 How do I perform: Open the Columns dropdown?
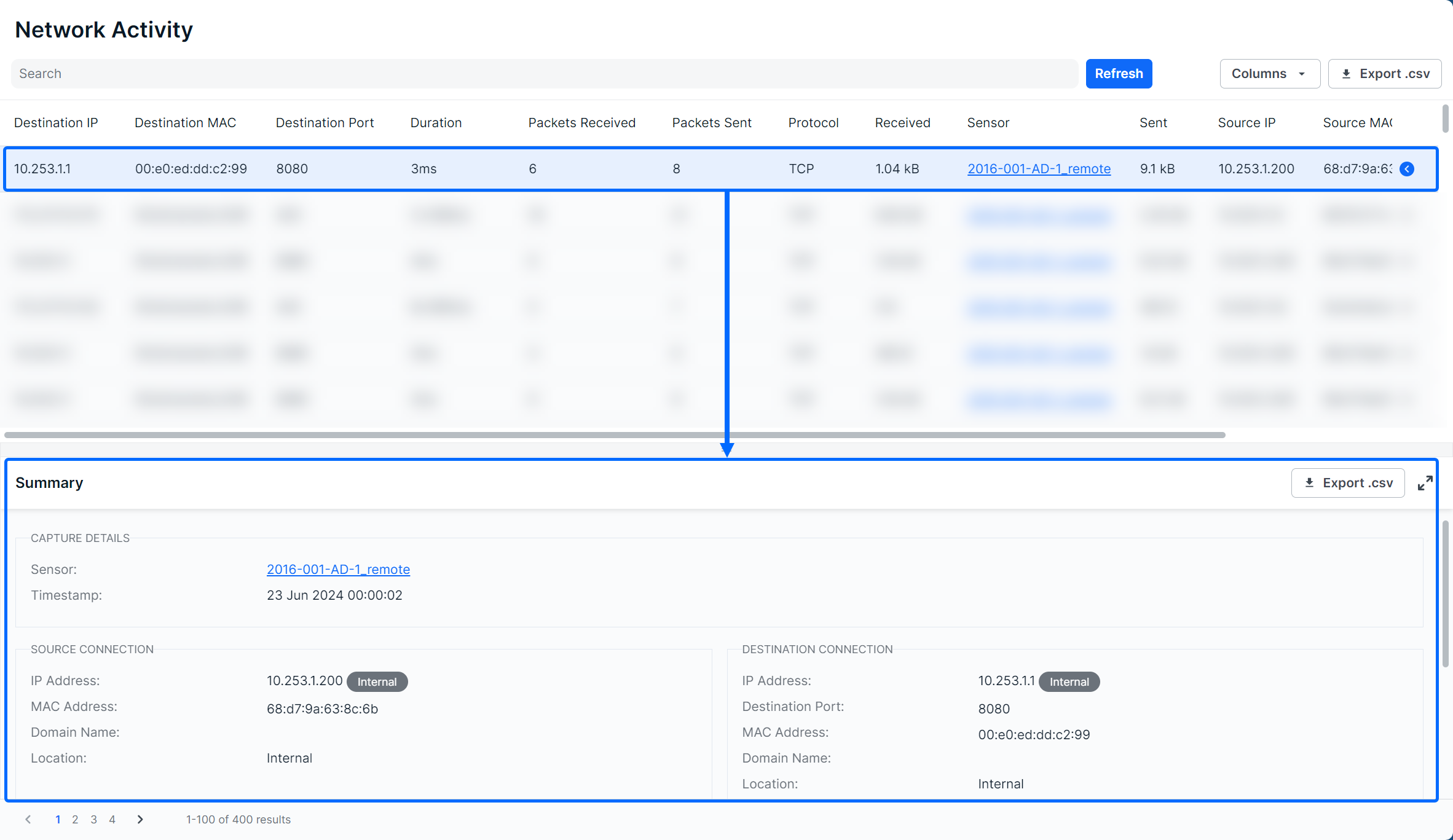click(1269, 74)
